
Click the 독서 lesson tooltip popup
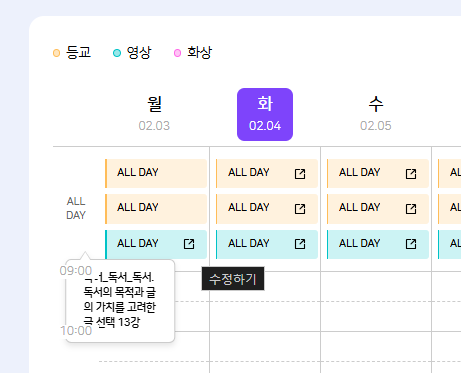[x=120, y=301]
